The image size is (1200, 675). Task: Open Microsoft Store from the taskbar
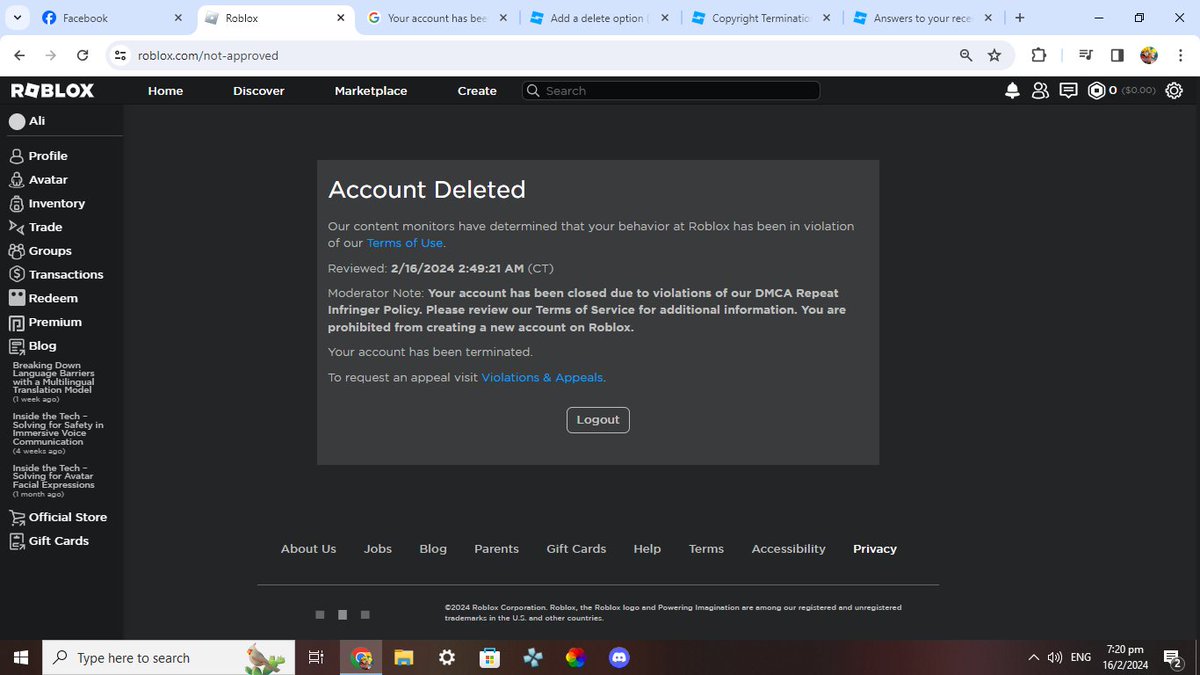click(489, 658)
